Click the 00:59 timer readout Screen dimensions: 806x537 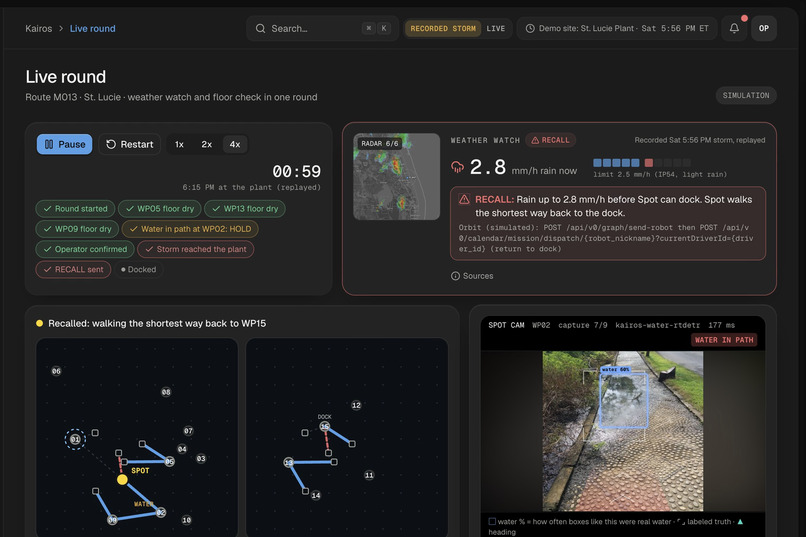click(296, 171)
